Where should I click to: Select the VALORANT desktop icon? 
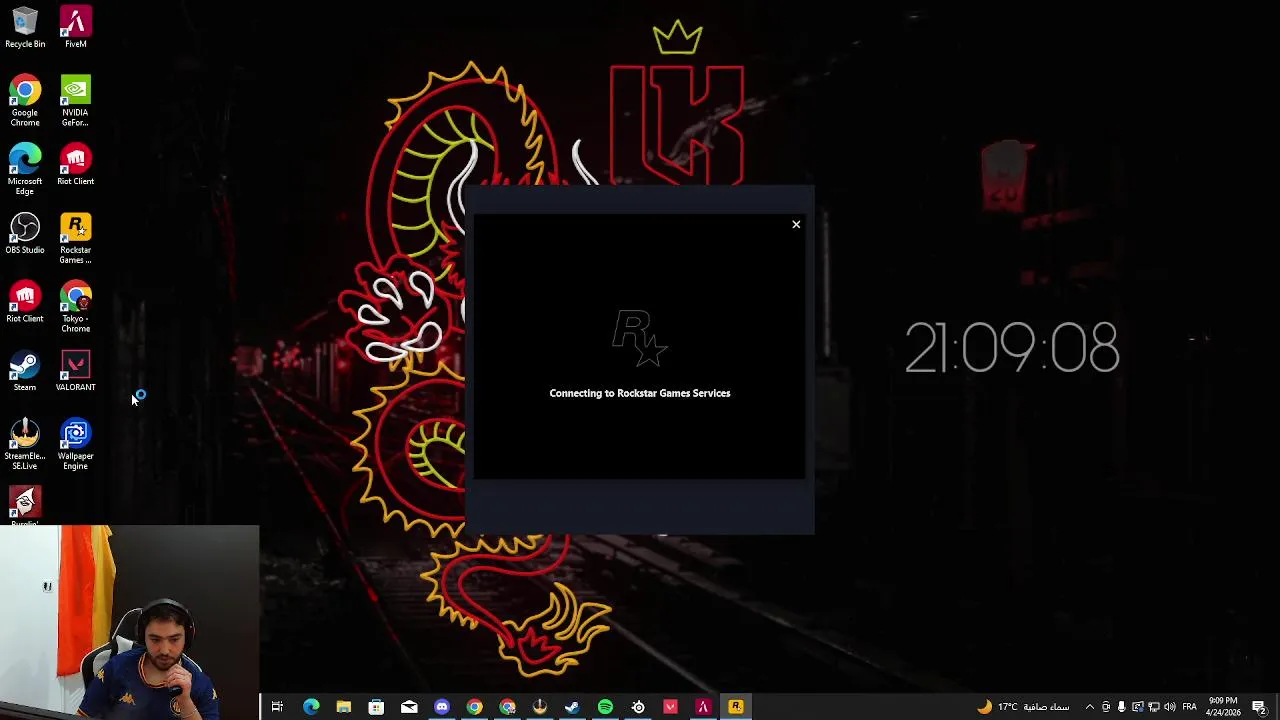[x=75, y=372]
